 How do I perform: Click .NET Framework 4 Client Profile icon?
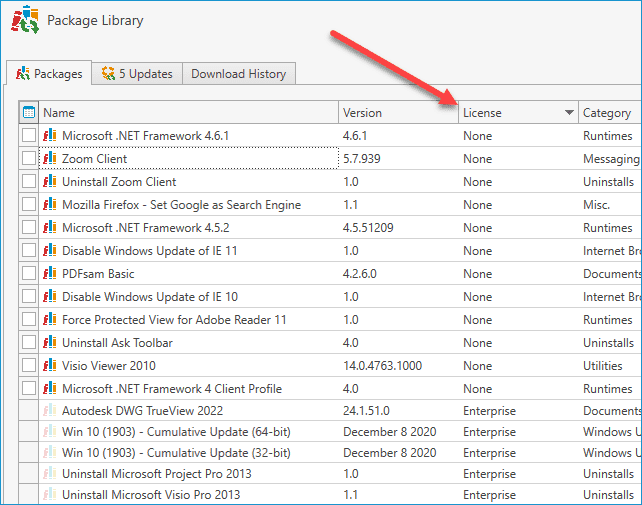[50, 387]
